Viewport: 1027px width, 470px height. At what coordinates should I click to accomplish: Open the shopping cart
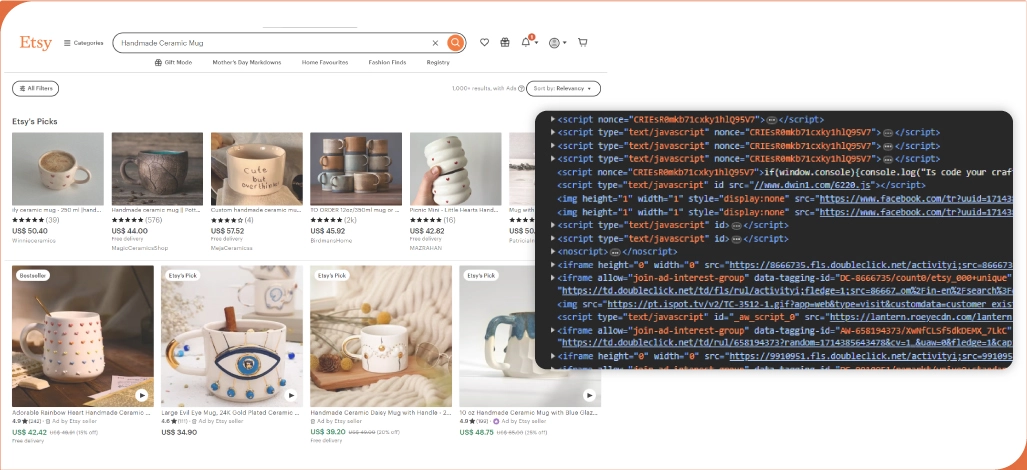click(x=582, y=43)
